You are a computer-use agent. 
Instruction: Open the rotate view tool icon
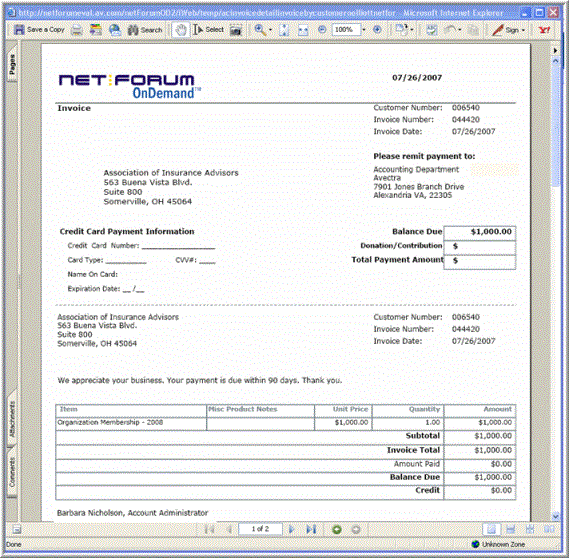click(x=401, y=30)
